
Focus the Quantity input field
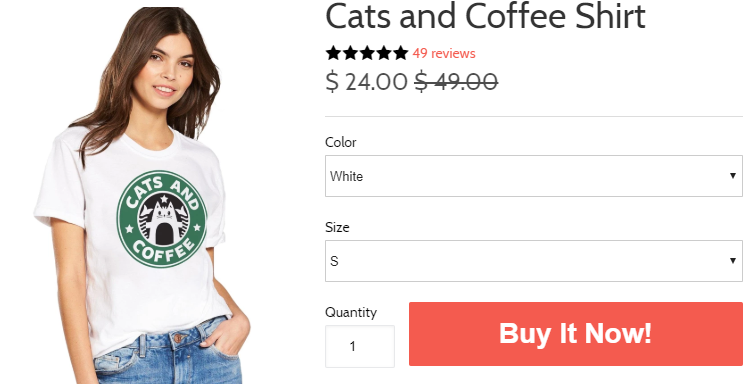point(360,347)
